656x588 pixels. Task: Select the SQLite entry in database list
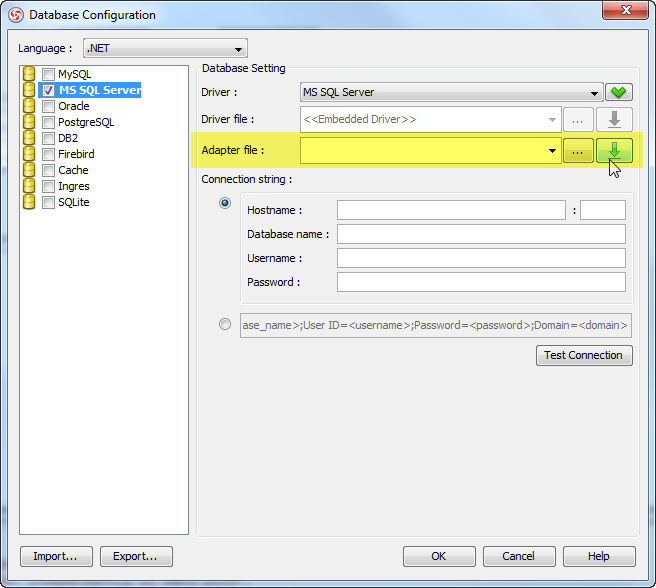[x=74, y=202]
